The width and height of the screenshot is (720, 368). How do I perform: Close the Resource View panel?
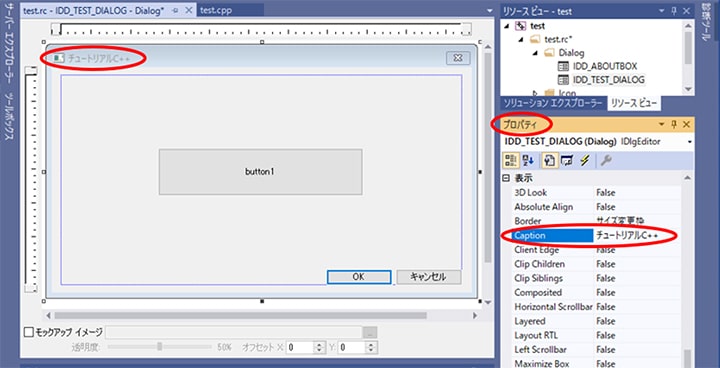(x=686, y=11)
